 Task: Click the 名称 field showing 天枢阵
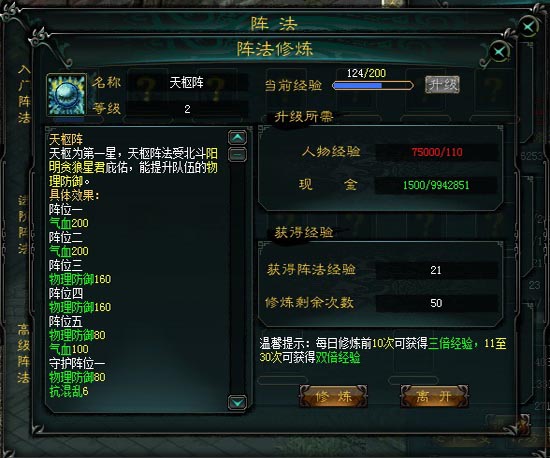point(187,83)
